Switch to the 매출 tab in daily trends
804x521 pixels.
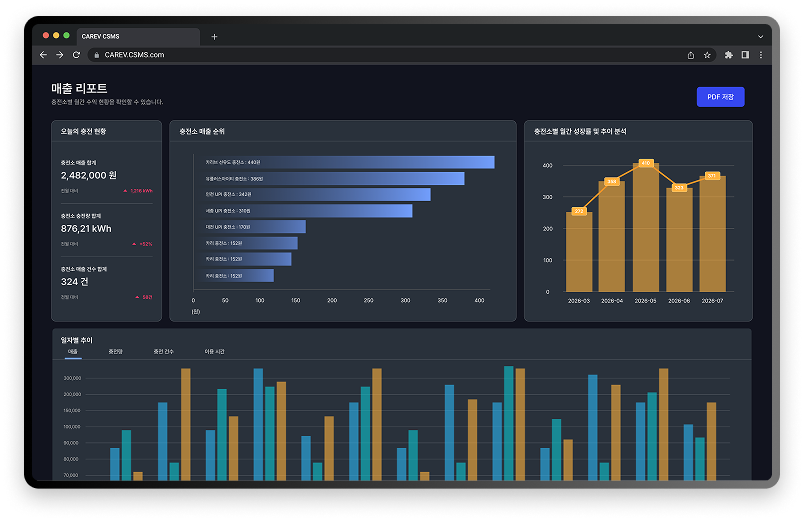coord(73,352)
